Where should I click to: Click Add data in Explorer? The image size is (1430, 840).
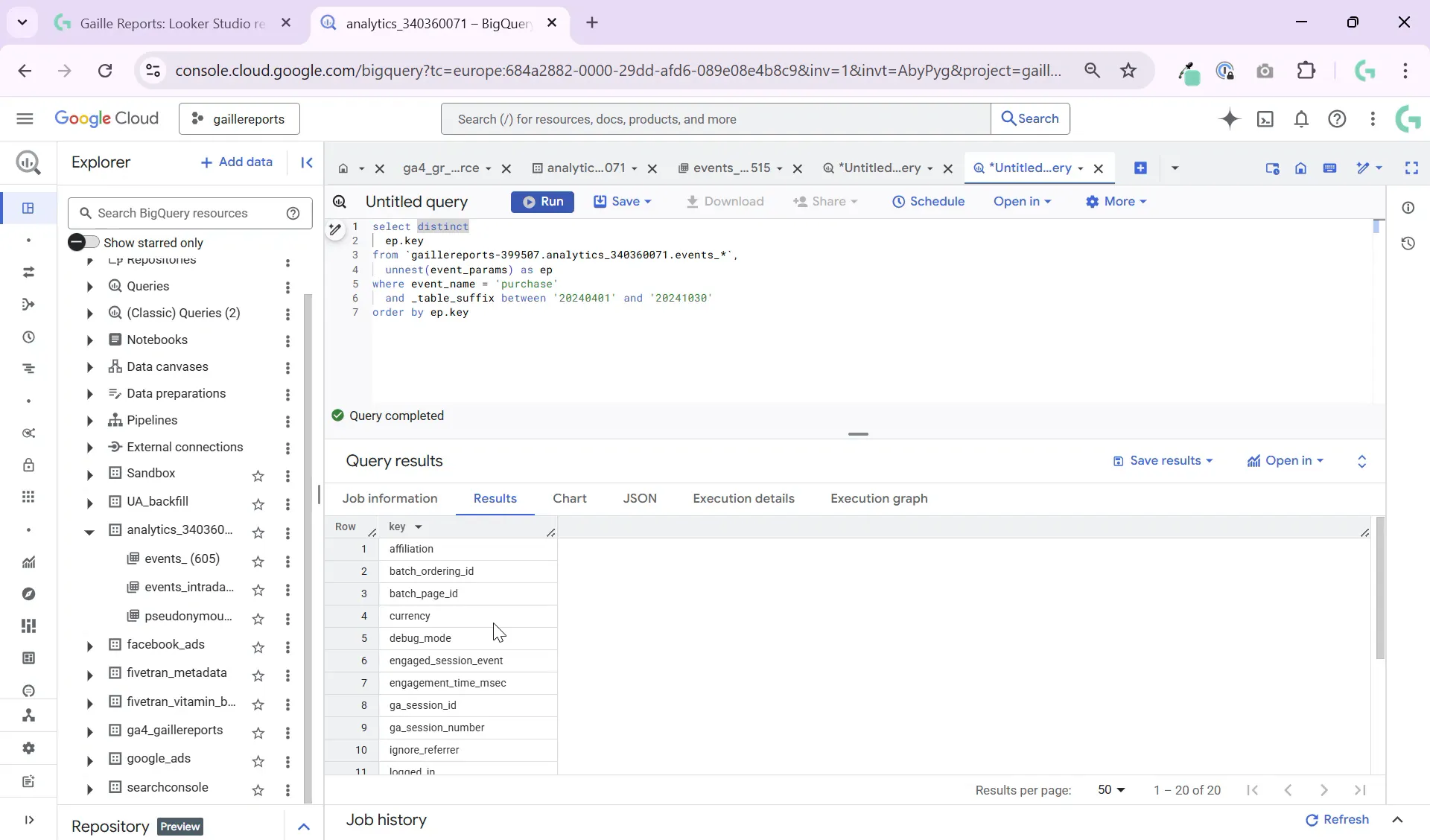(236, 162)
